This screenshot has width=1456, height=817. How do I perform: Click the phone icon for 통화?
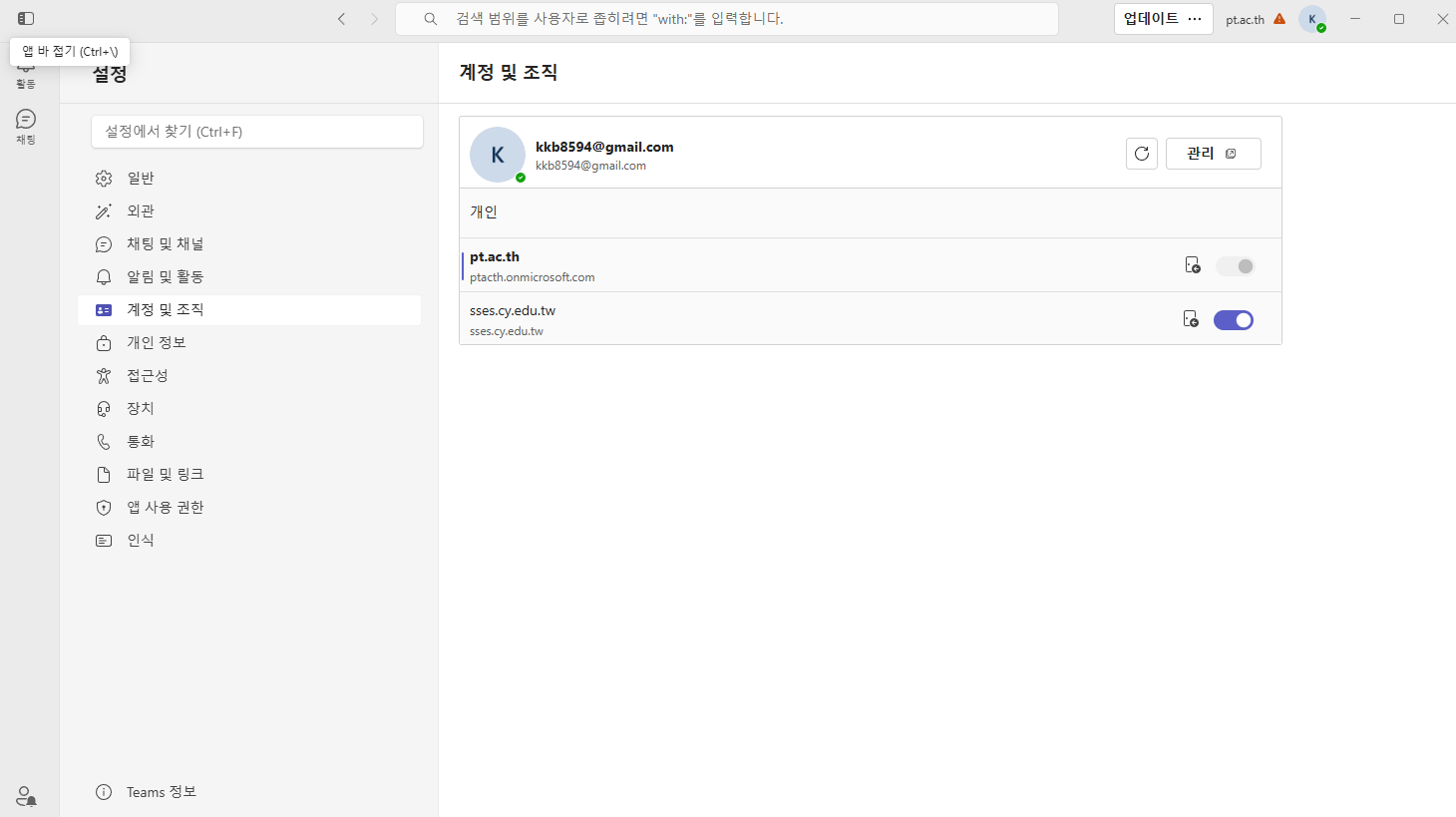(x=104, y=442)
